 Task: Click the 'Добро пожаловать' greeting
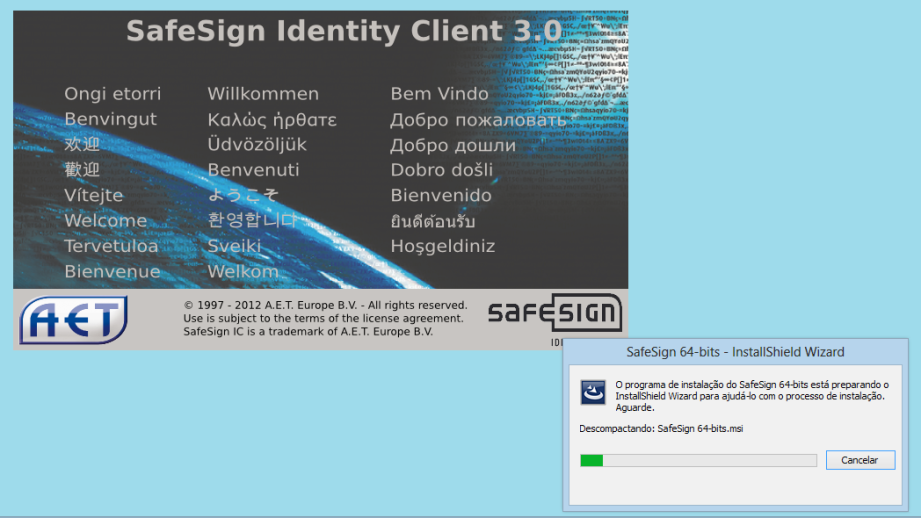tap(478, 120)
